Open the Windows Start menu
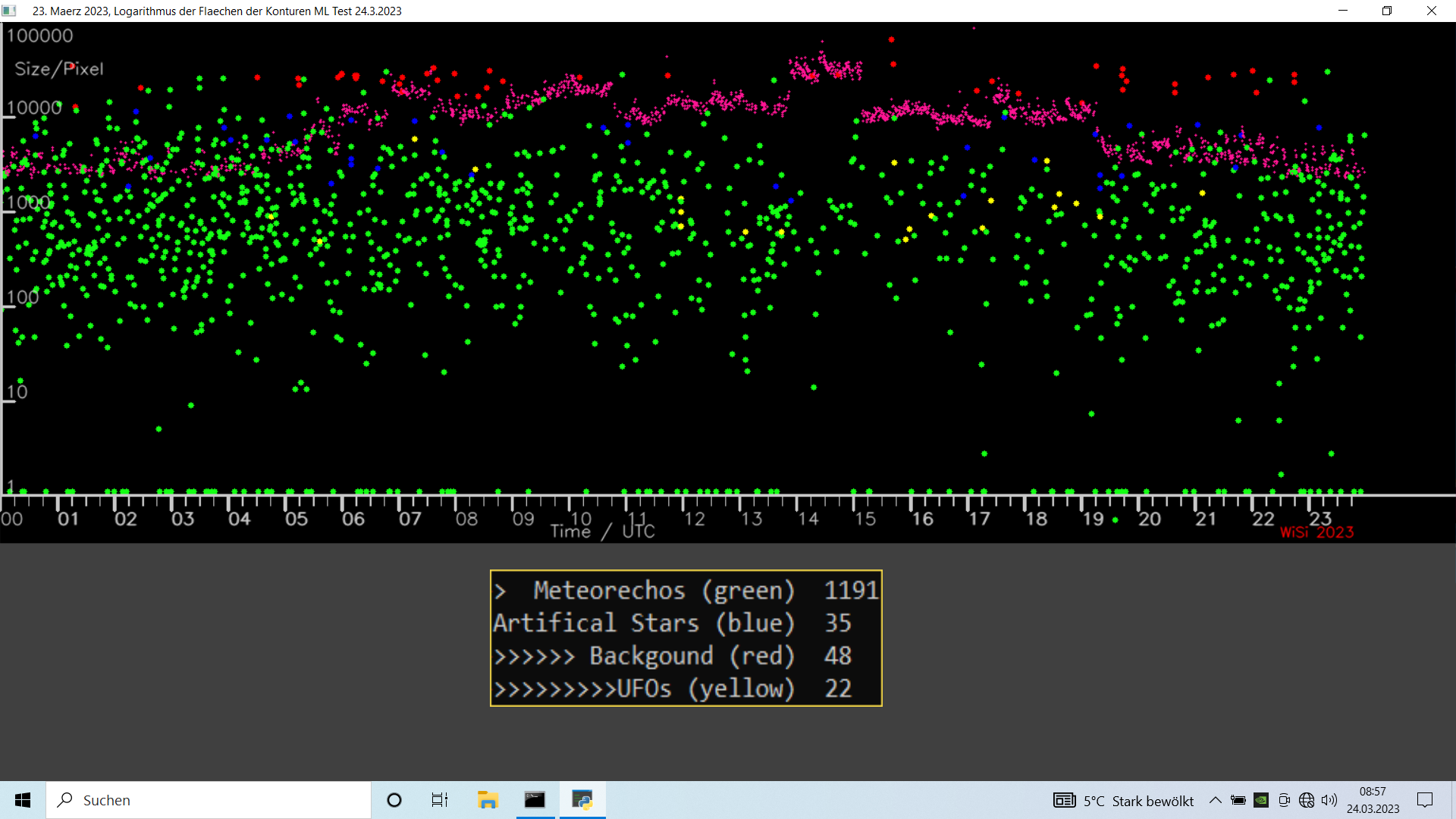Image resolution: width=1456 pixels, height=819 pixels. pyautogui.click(x=23, y=800)
